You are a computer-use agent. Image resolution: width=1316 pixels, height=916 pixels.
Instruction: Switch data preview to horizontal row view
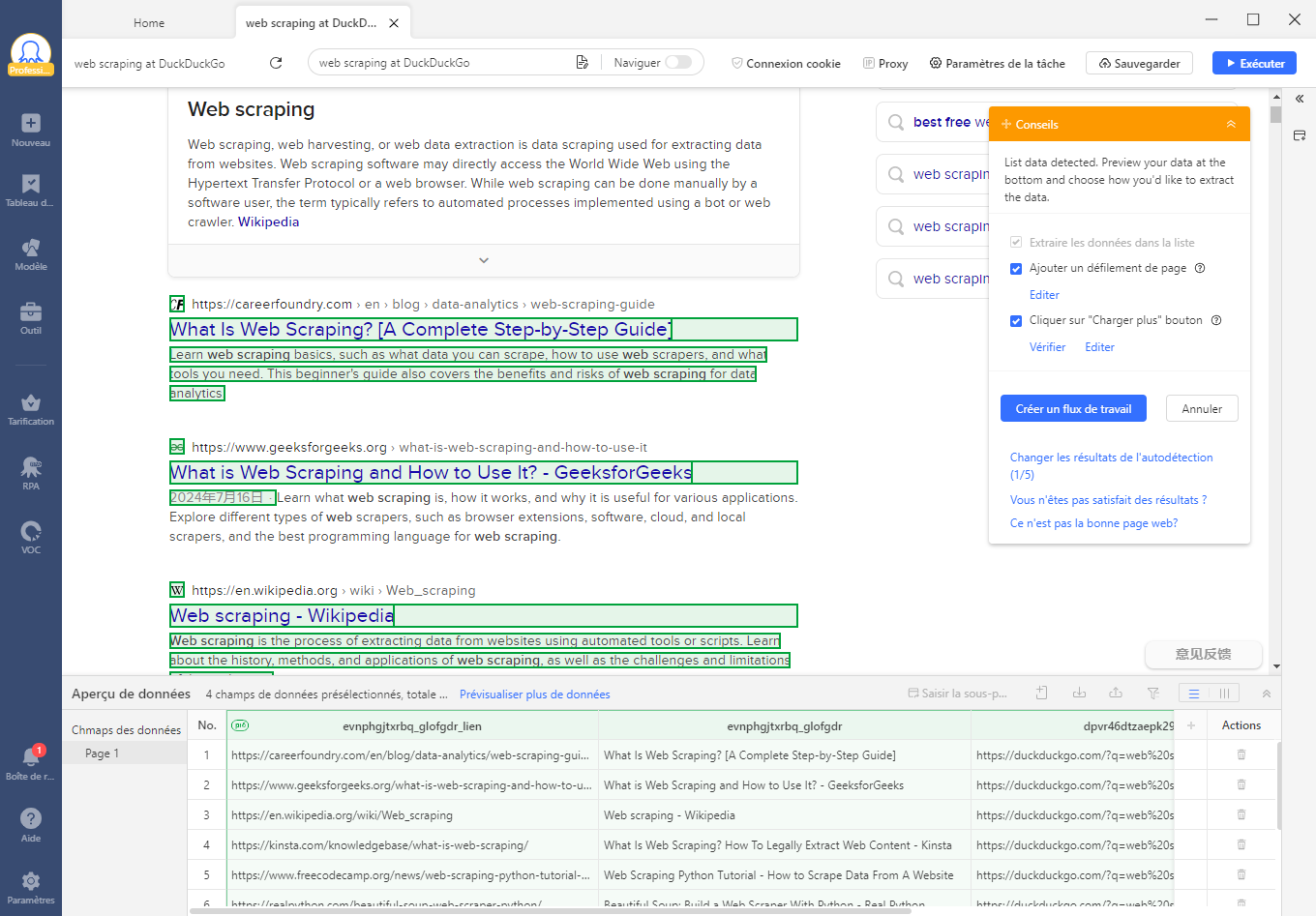[1194, 694]
